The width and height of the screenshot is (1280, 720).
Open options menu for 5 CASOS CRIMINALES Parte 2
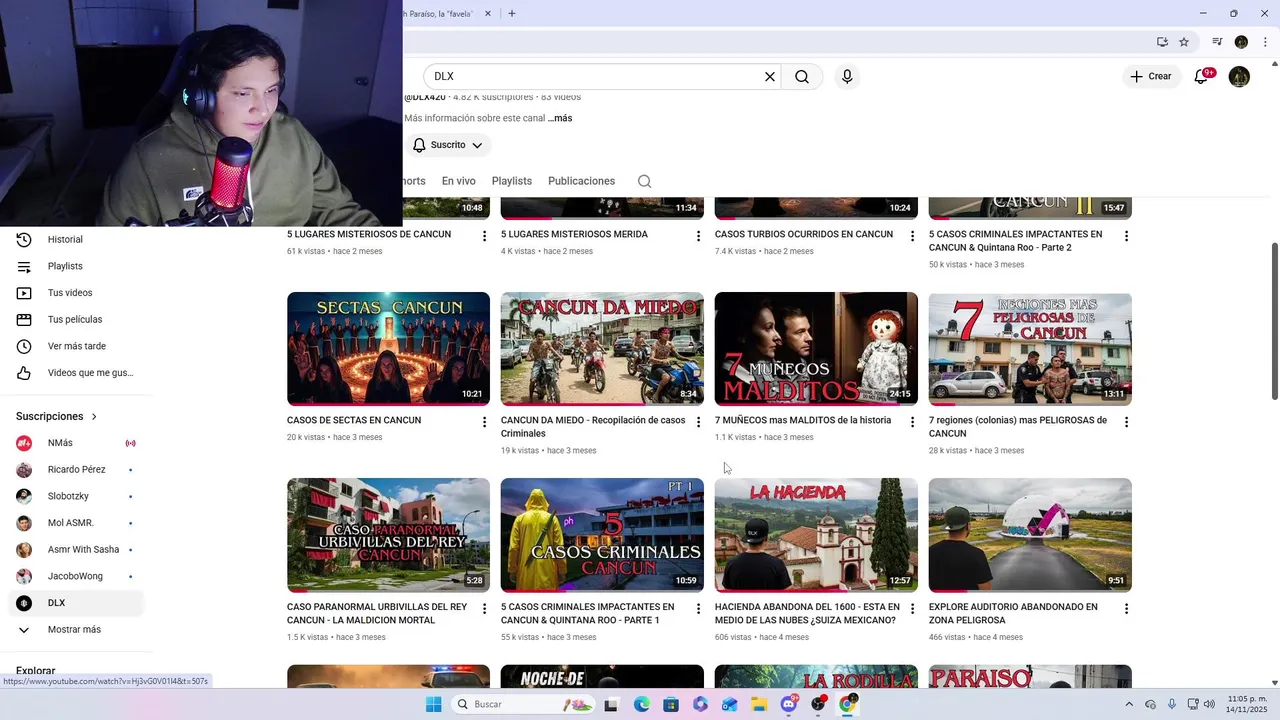1126,236
